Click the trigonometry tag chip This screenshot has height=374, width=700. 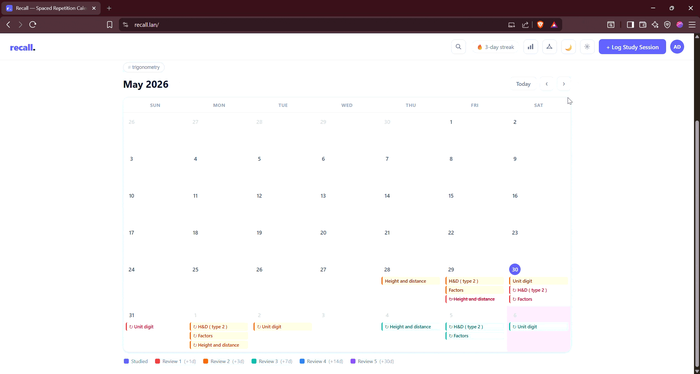[144, 67]
